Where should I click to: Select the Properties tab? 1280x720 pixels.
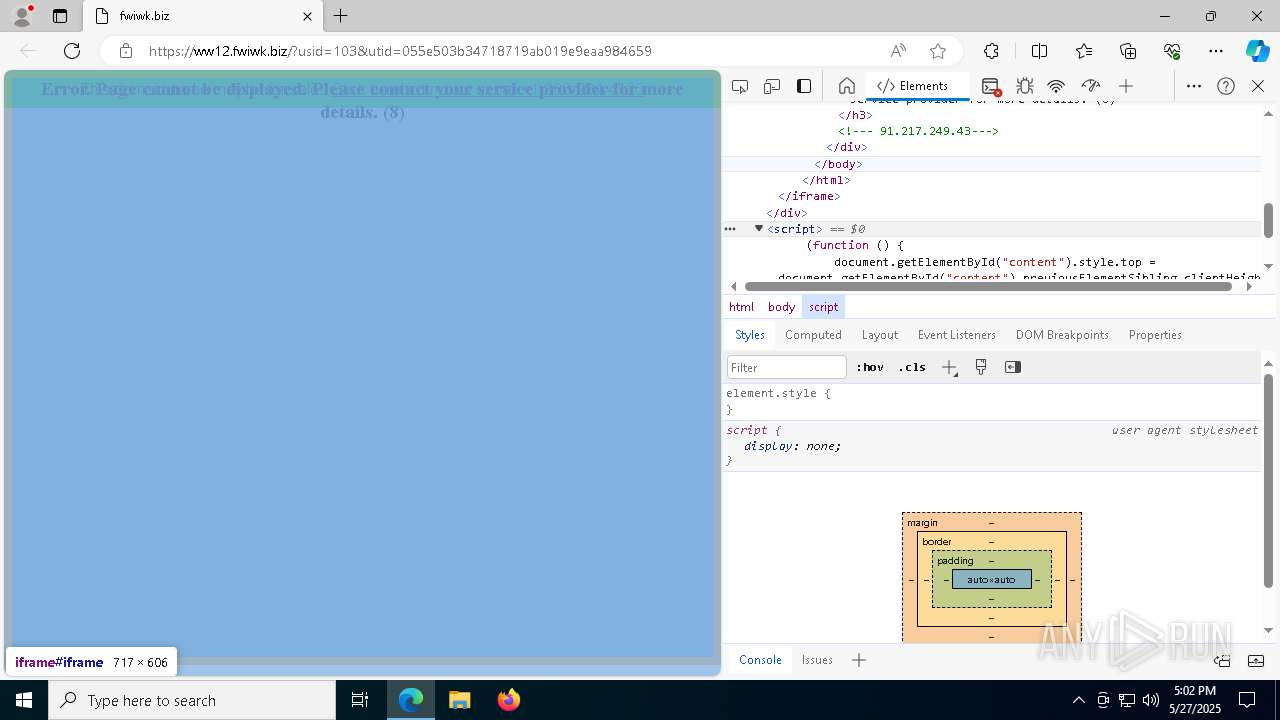1155,335
